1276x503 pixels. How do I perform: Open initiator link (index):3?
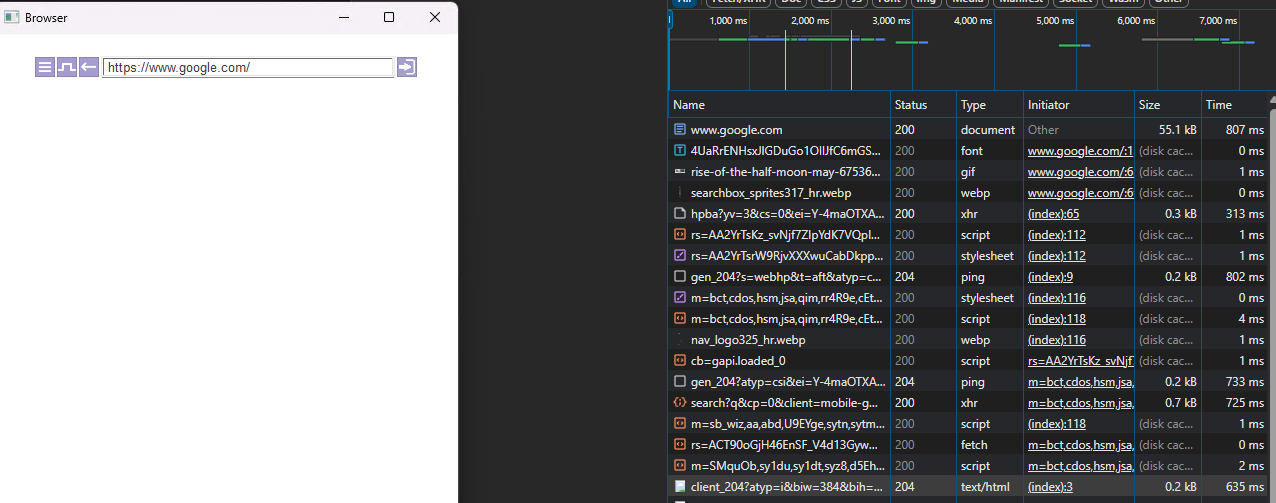point(1050,487)
